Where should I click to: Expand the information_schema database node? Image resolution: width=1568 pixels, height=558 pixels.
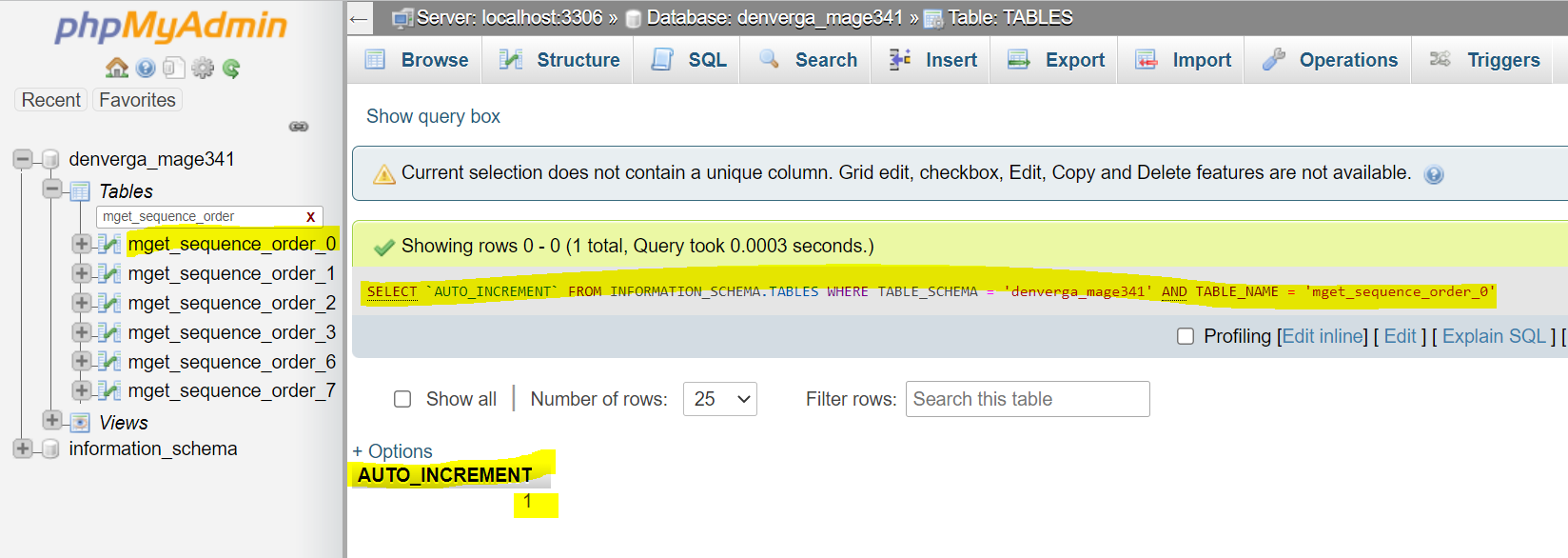point(23,448)
